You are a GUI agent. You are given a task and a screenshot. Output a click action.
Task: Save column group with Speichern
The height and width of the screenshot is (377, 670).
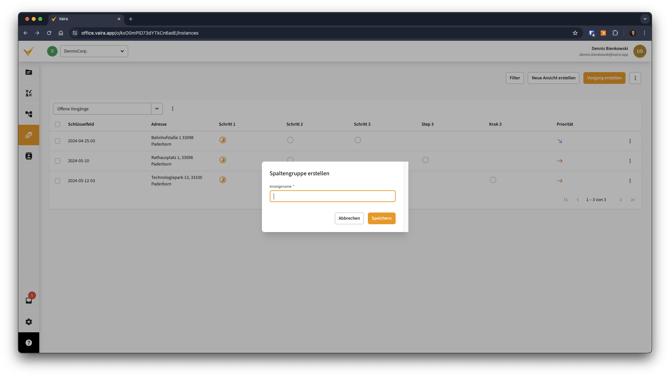(x=382, y=218)
